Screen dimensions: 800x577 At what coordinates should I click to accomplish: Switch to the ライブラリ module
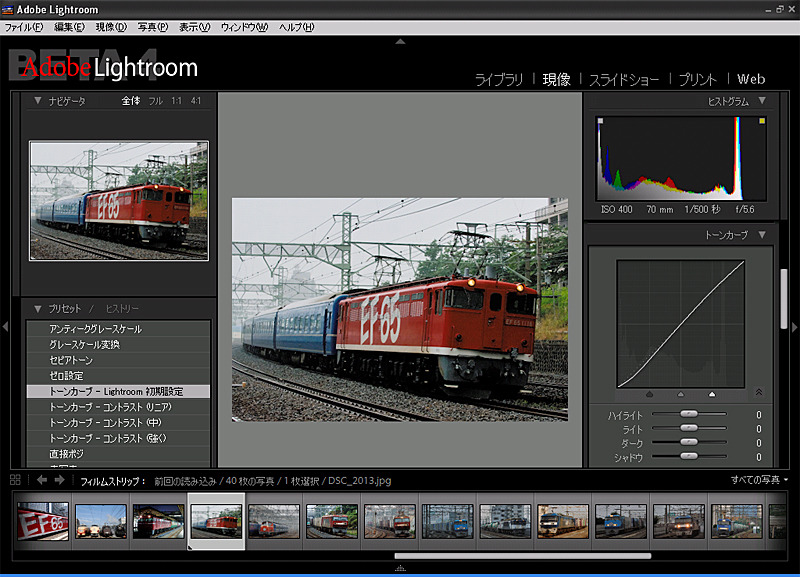(x=499, y=80)
